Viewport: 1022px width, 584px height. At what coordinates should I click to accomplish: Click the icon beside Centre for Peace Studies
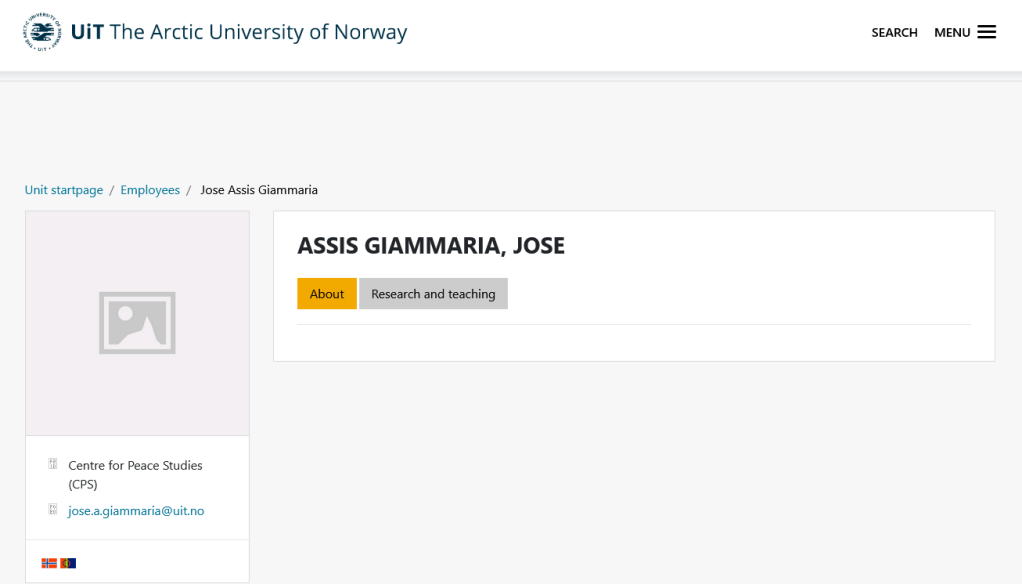pyautogui.click(x=53, y=464)
